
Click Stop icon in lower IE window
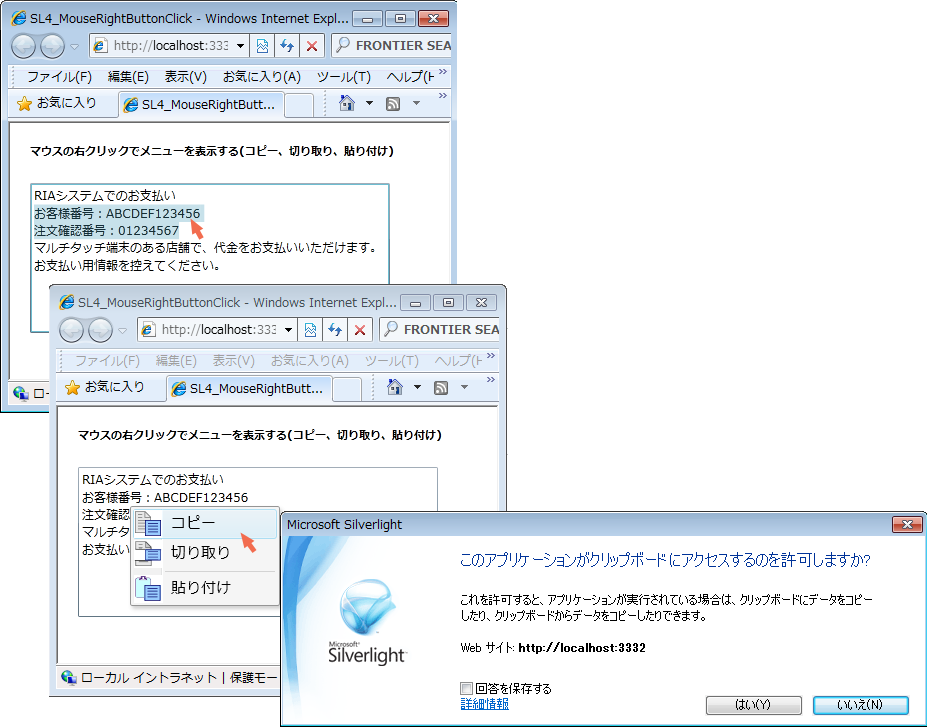[x=360, y=330]
